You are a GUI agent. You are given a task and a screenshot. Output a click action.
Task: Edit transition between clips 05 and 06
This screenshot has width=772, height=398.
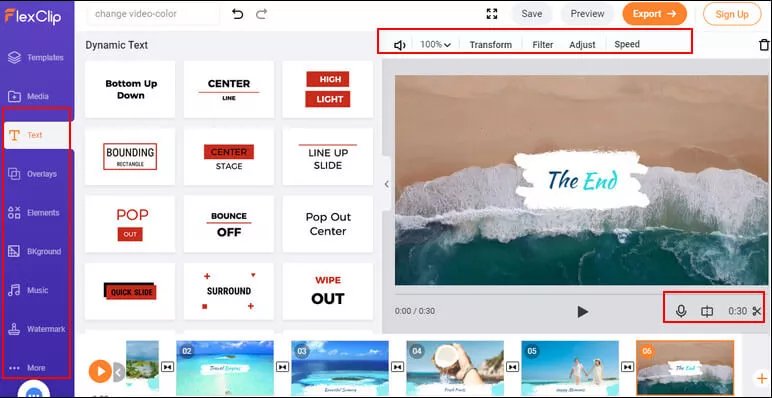coord(627,367)
